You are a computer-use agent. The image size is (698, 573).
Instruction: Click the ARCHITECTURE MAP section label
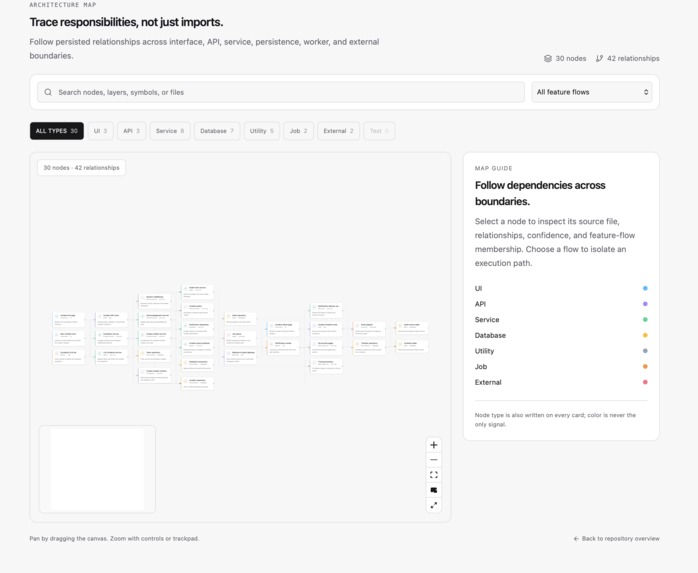tap(63, 4)
